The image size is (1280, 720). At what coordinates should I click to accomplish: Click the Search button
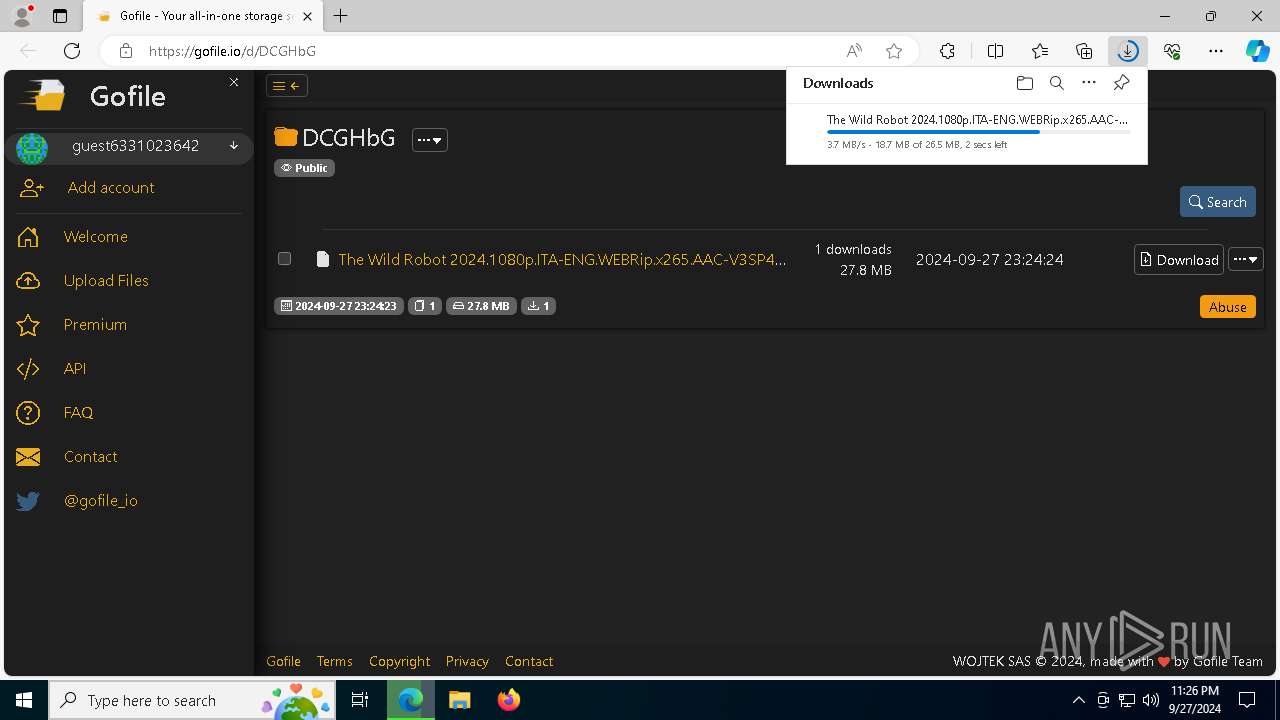[x=1218, y=202]
